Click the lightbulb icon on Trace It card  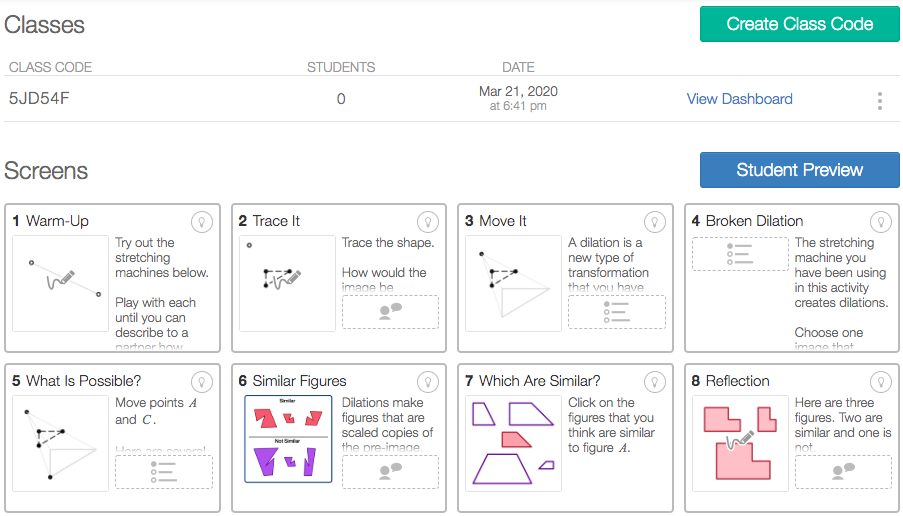[428, 222]
